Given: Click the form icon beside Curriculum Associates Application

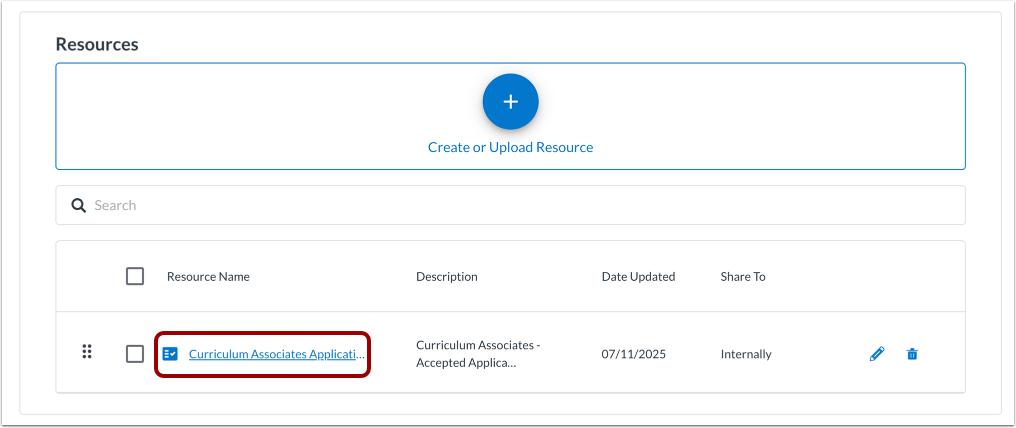Looking at the screenshot, I should (170, 354).
